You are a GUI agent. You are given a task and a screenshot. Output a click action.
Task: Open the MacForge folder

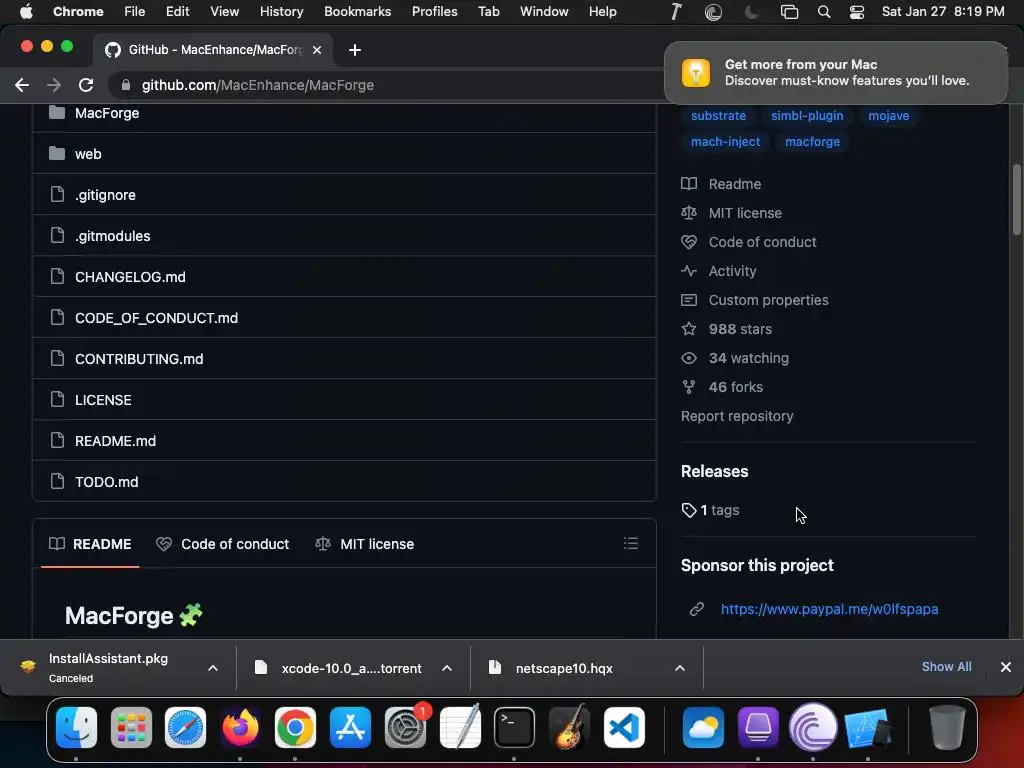(107, 113)
